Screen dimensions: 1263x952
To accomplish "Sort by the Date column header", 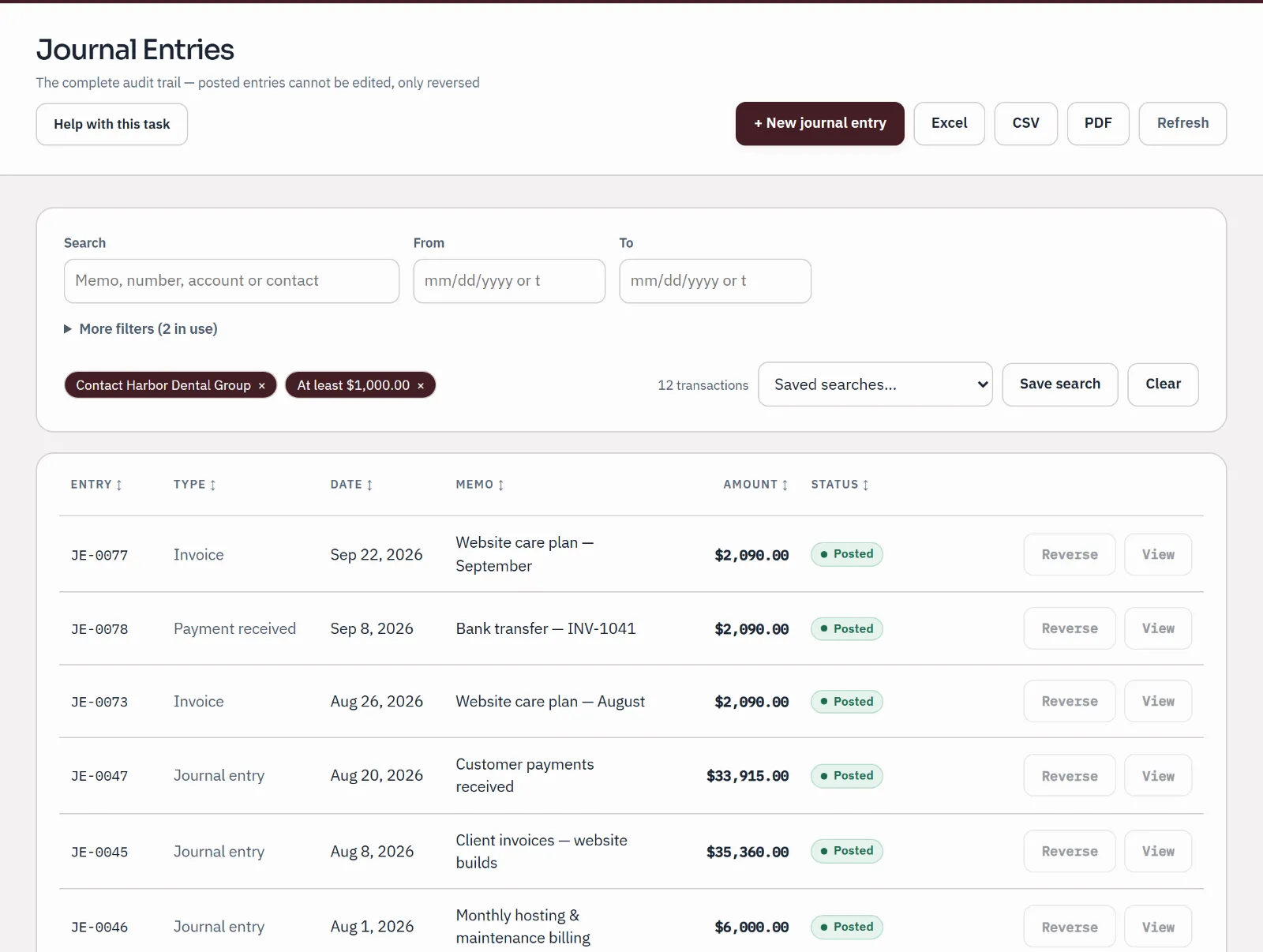I will 351,485.
